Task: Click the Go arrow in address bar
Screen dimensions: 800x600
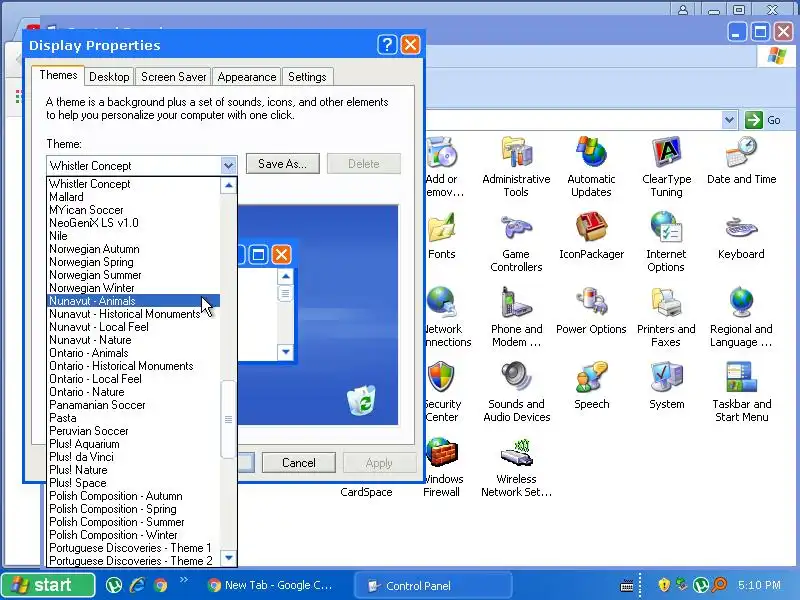Action: pyautogui.click(x=754, y=120)
